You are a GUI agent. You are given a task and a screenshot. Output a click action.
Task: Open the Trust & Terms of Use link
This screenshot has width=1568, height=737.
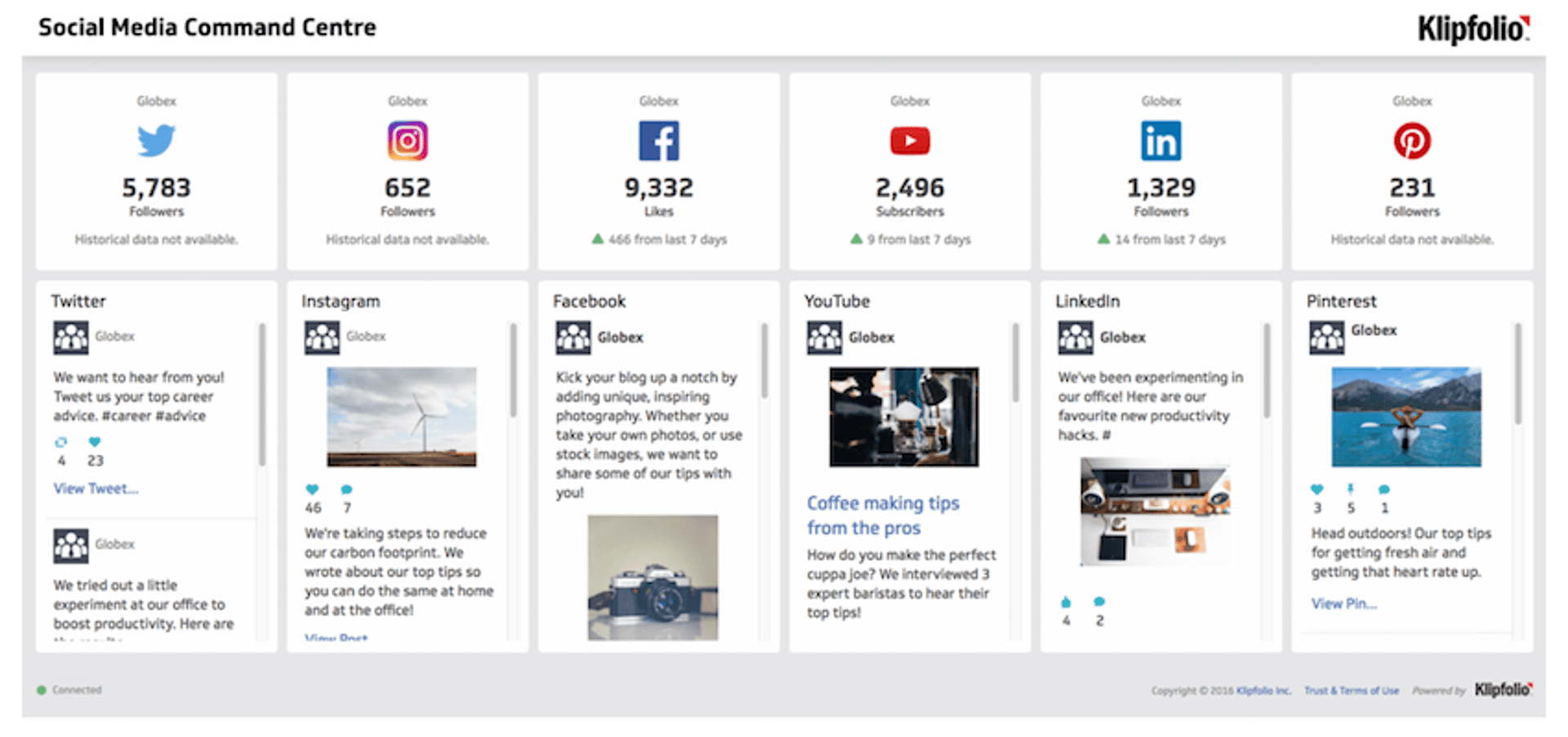tap(1352, 690)
